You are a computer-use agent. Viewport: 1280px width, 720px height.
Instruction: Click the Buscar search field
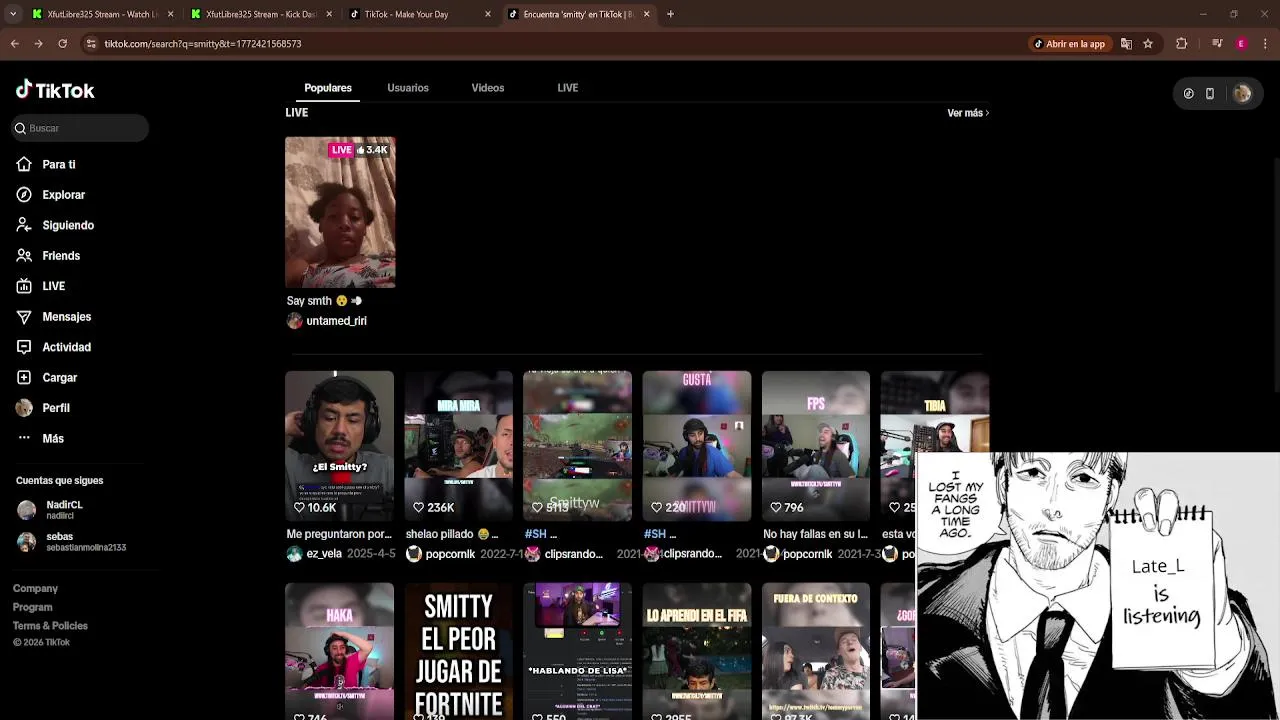81,128
